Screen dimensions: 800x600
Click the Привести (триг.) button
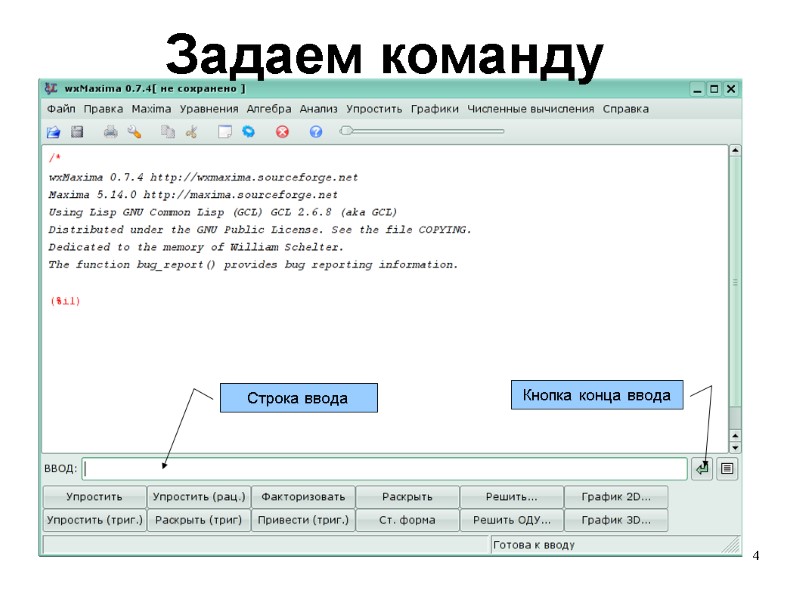(x=303, y=520)
